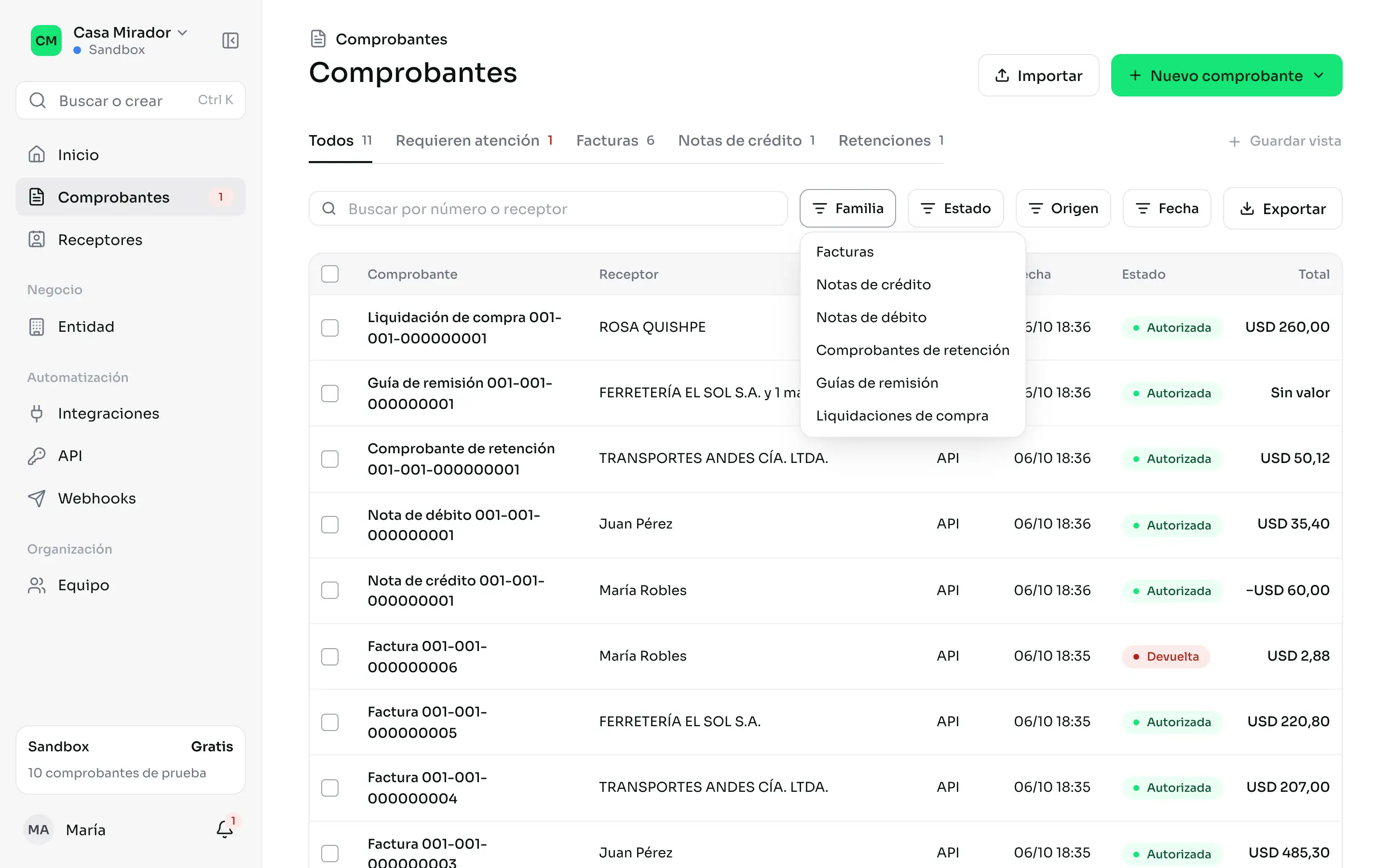Click the MA user avatar
This screenshot has height=868, width=1389.
coord(39,829)
